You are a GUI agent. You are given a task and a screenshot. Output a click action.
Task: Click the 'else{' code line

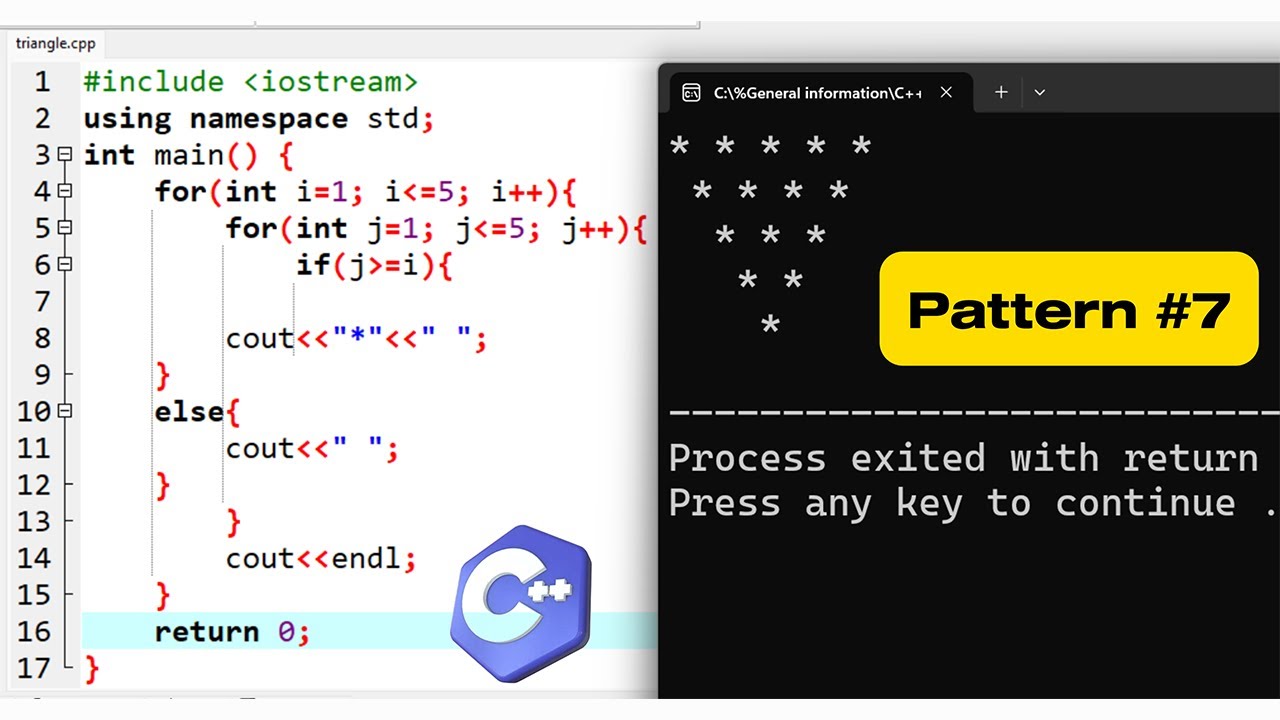[x=198, y=412]
